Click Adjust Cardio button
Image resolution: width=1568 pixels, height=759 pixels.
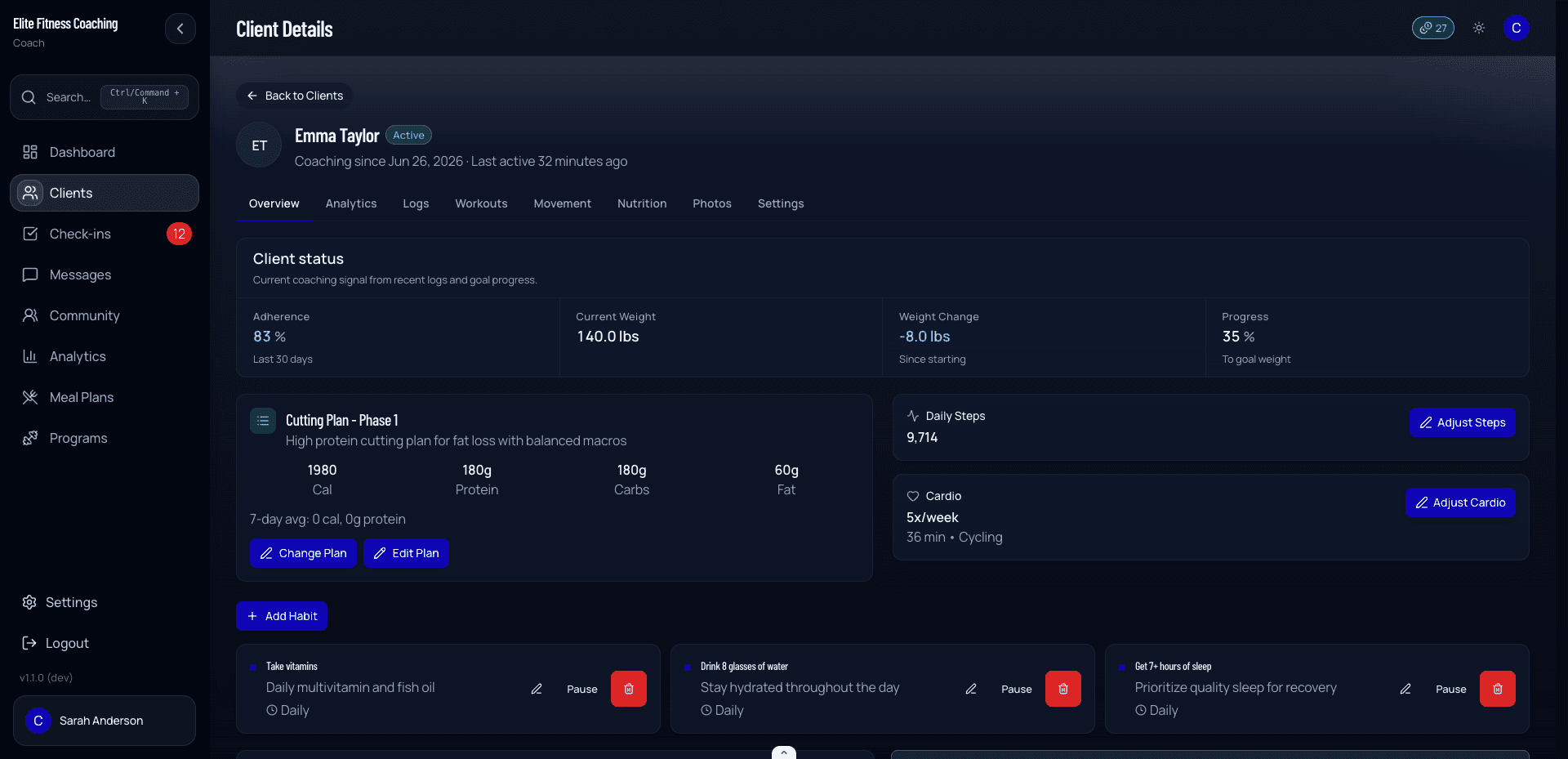[1460, 502]
